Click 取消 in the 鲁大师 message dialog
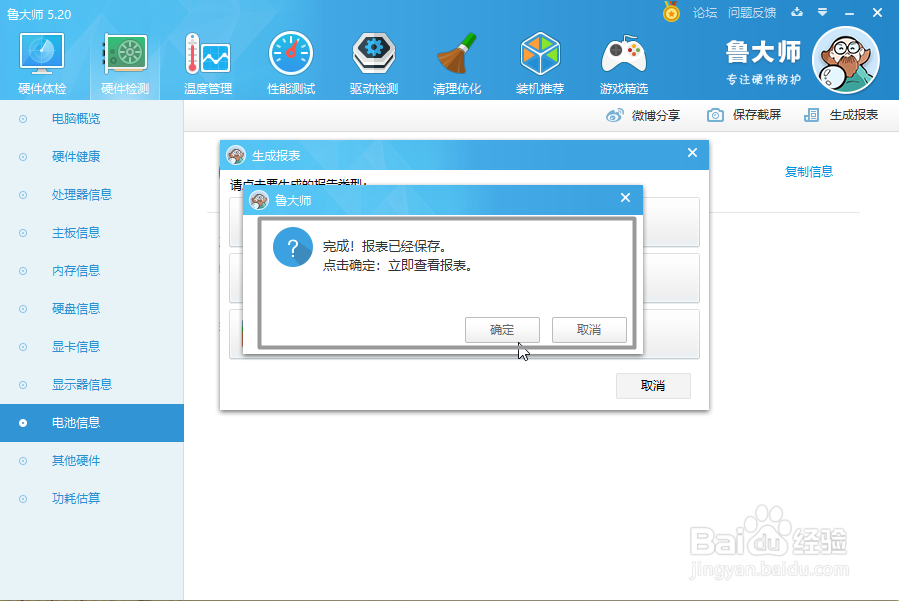 point(589,330)
